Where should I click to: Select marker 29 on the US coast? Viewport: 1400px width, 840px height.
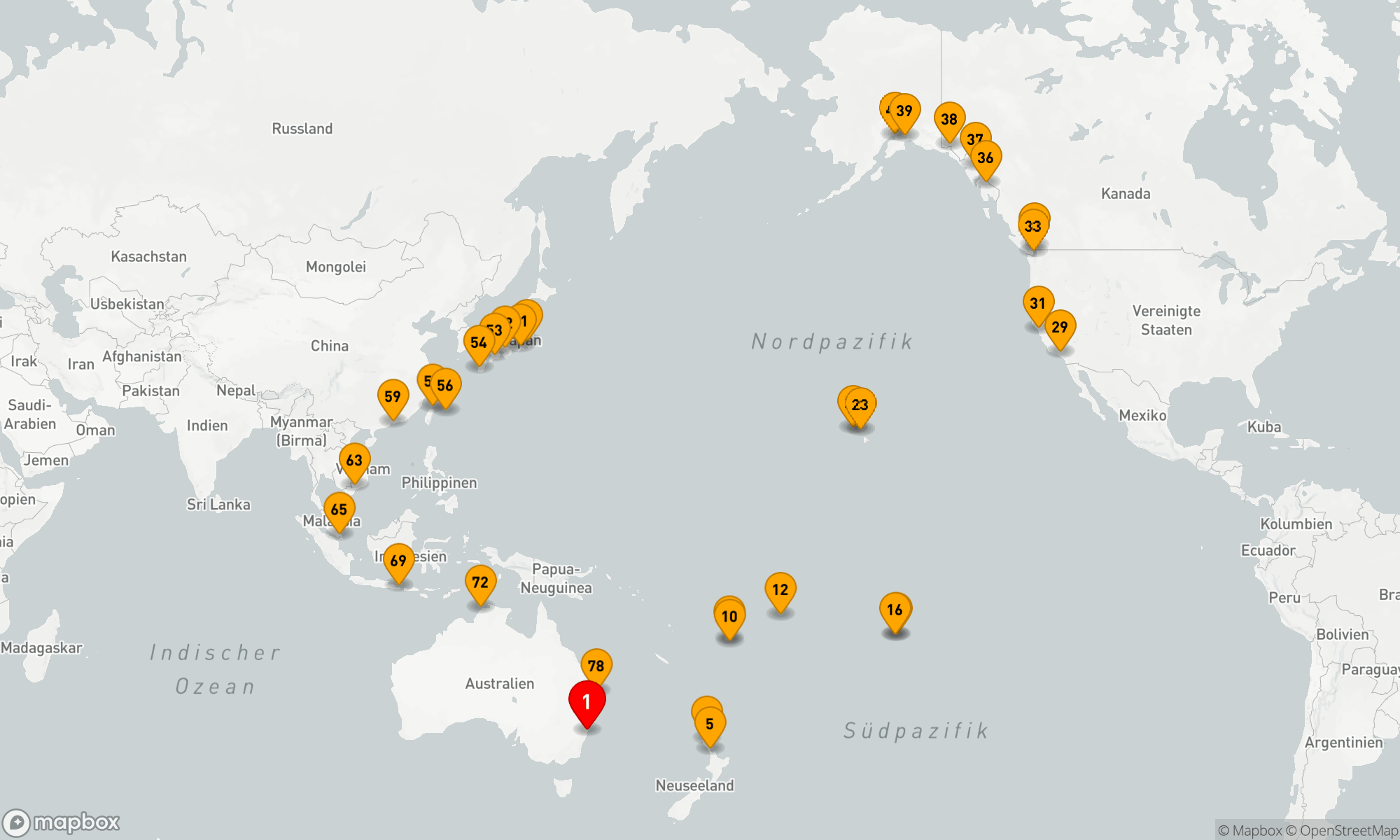[1060, 327]
